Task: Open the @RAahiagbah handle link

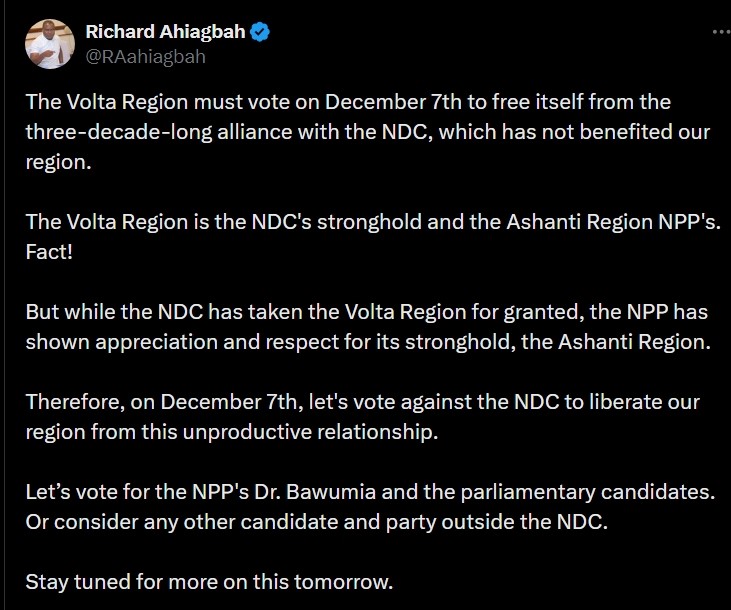Action: coord(146,56)
